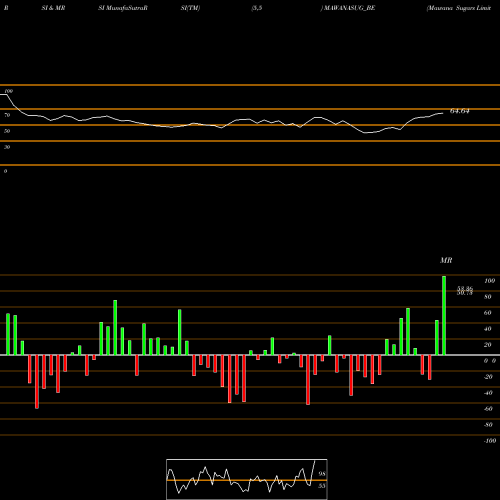
Task: Click the '(Mawana Sugars Limit' company name
Action: pyautogui.click(x=459, y=8)
